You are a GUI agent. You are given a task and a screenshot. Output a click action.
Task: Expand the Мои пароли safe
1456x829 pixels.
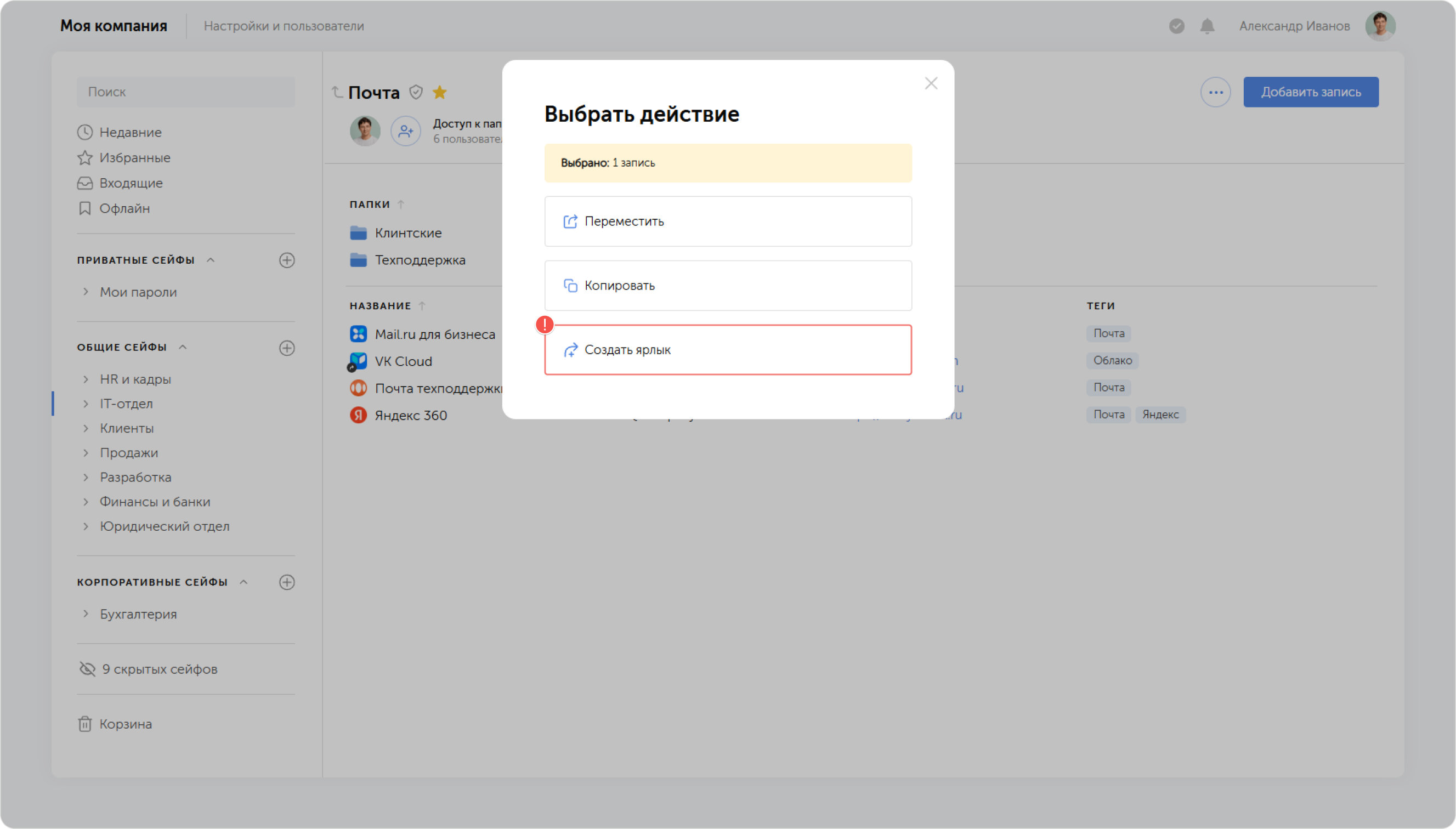(x=86, y=292)
